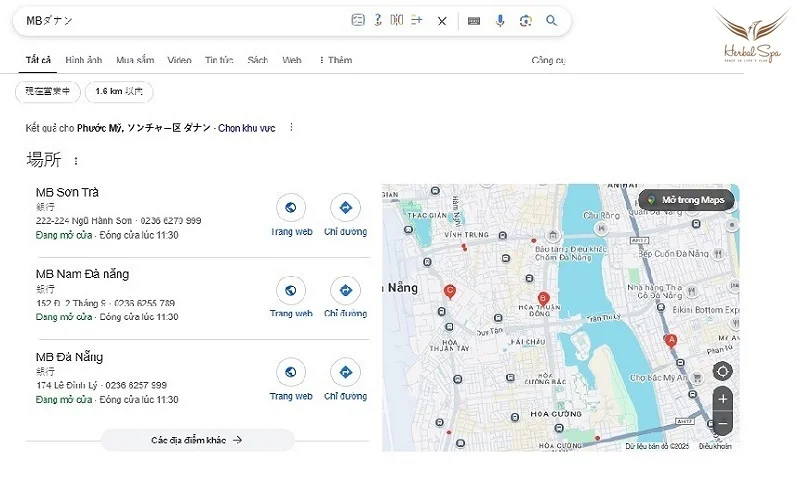This screenshot has height=500, width=800.
Task: Toggle the 1.6 km 以内 filter chip
Action: tap(119, 92)
